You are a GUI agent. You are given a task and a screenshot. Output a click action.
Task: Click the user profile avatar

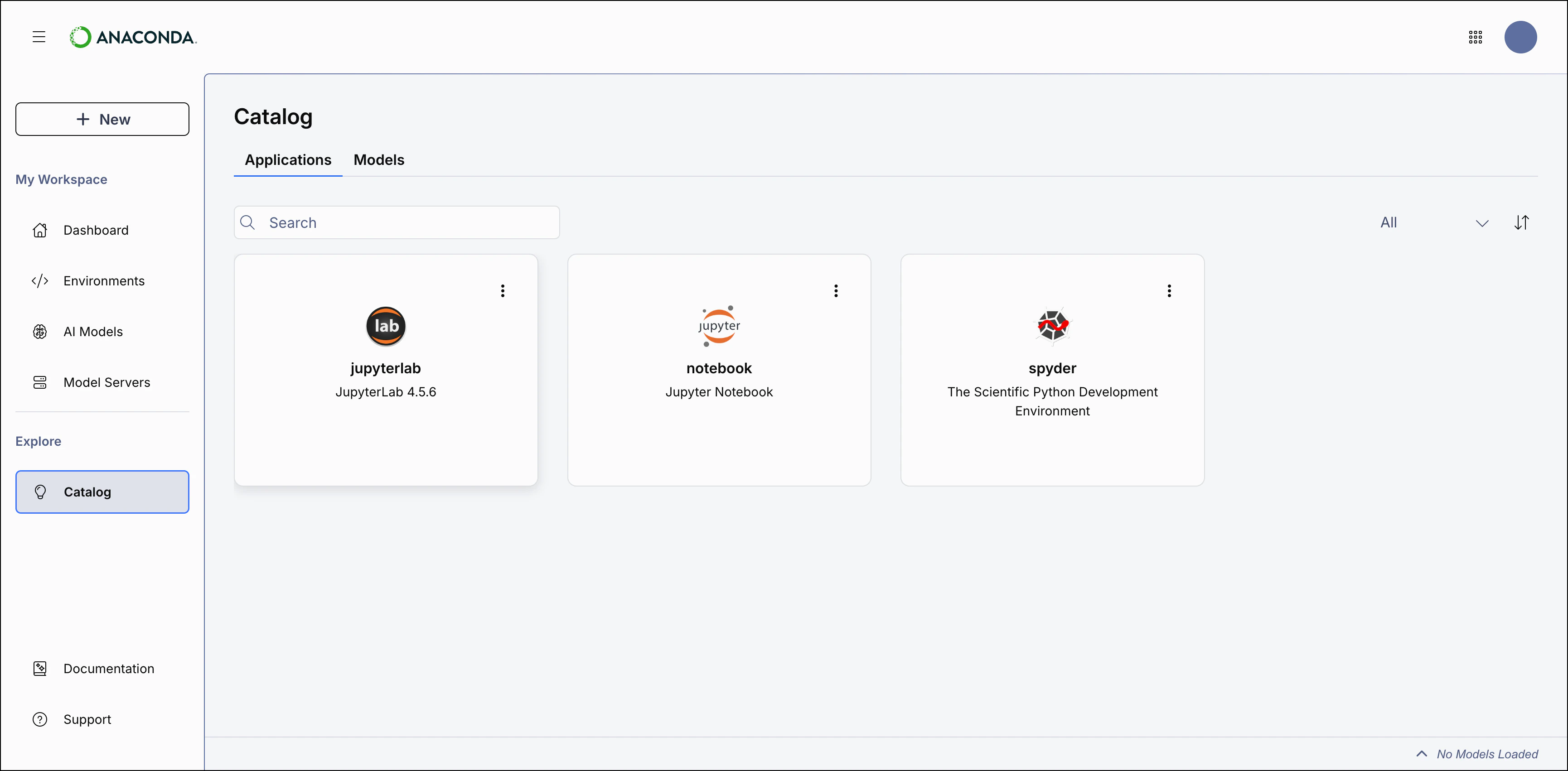(1521, 37)
